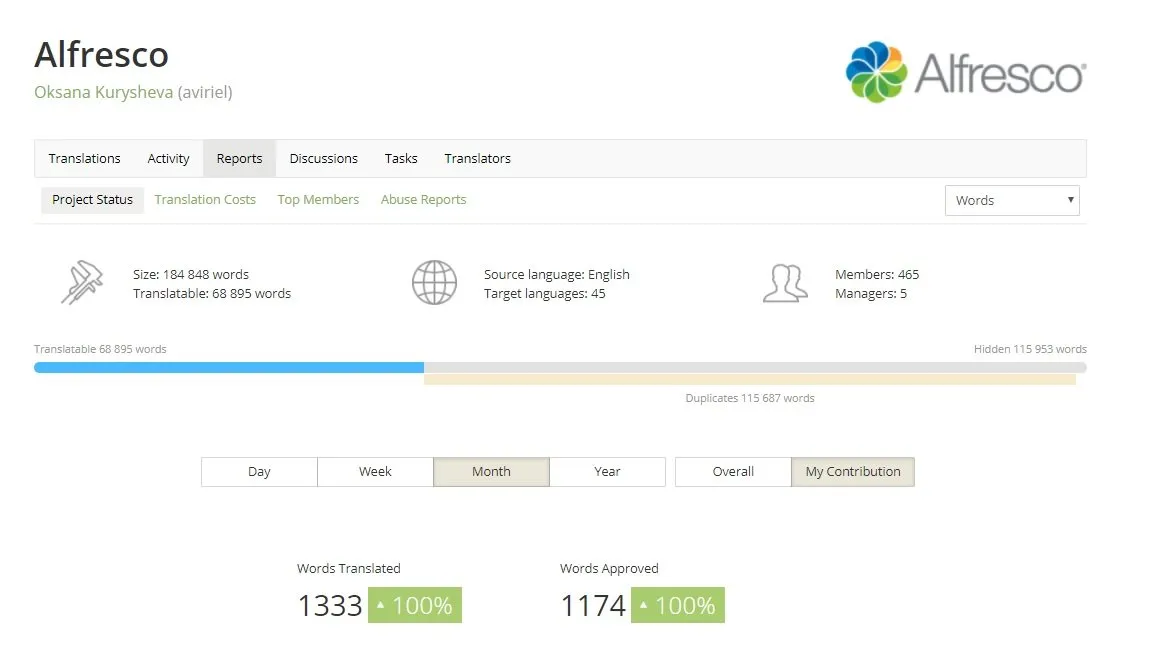Viewport: 1172px width, 648px height.
Task: Switch to My Contribution statistics
Action: point(853,472)
